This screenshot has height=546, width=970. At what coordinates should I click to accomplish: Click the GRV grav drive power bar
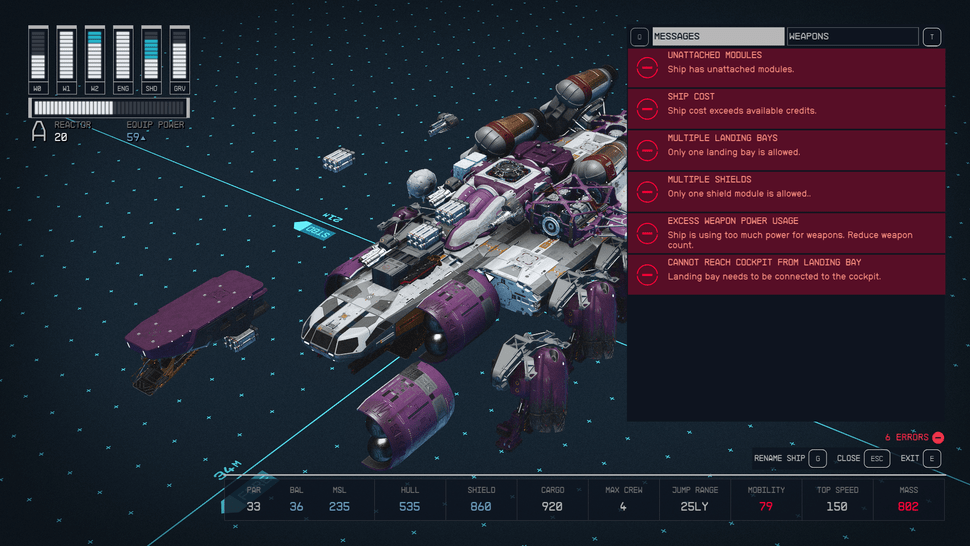click(x=180, y=54)
